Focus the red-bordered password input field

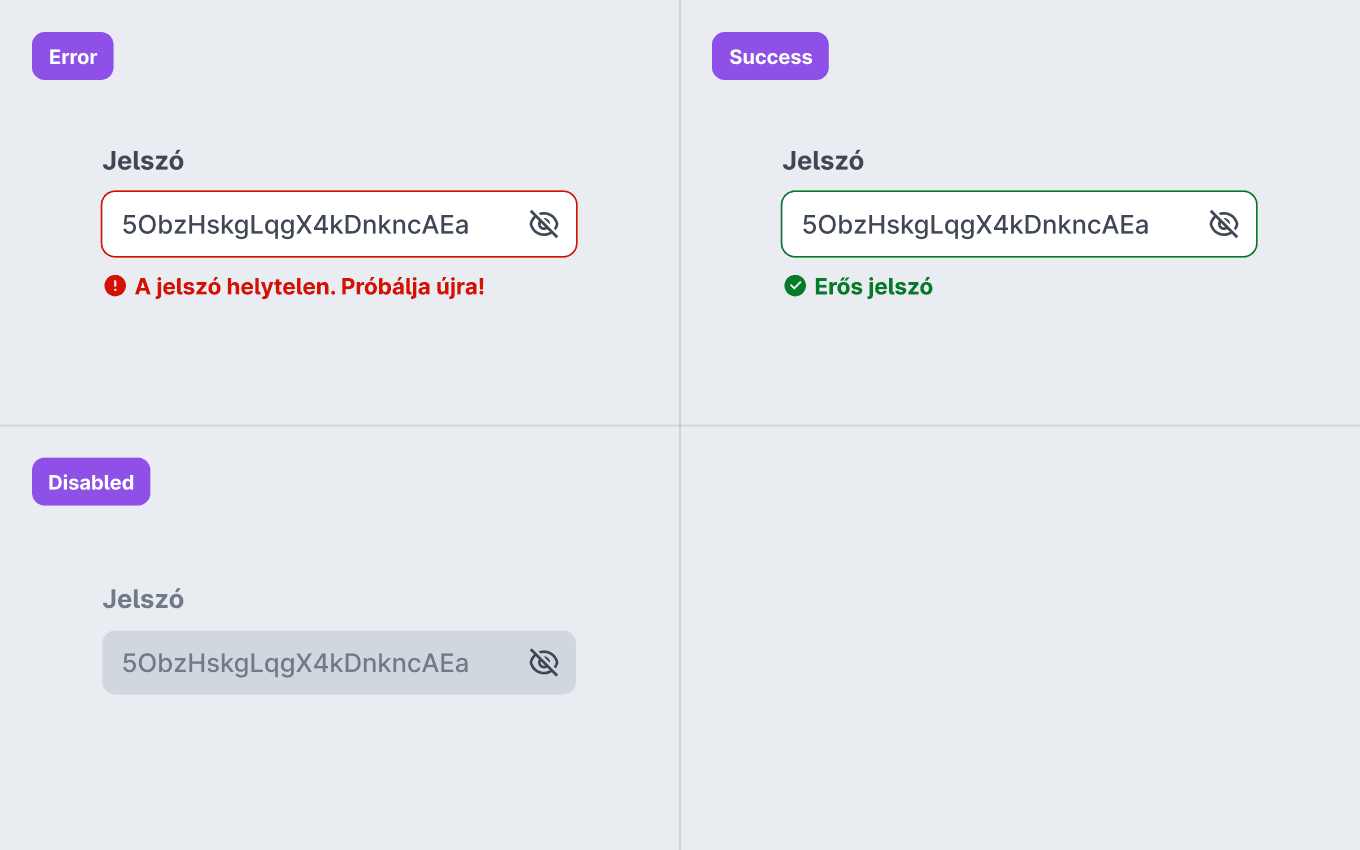[339, 224]
